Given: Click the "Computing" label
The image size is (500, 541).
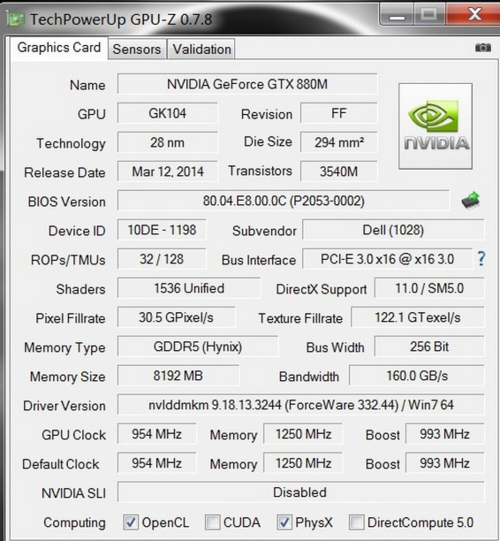Looking at the screenshot, I should point(75,523).
